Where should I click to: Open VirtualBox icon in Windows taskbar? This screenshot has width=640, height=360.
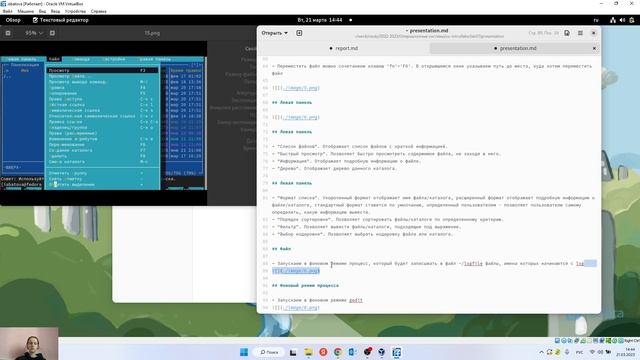coord(382,352)
